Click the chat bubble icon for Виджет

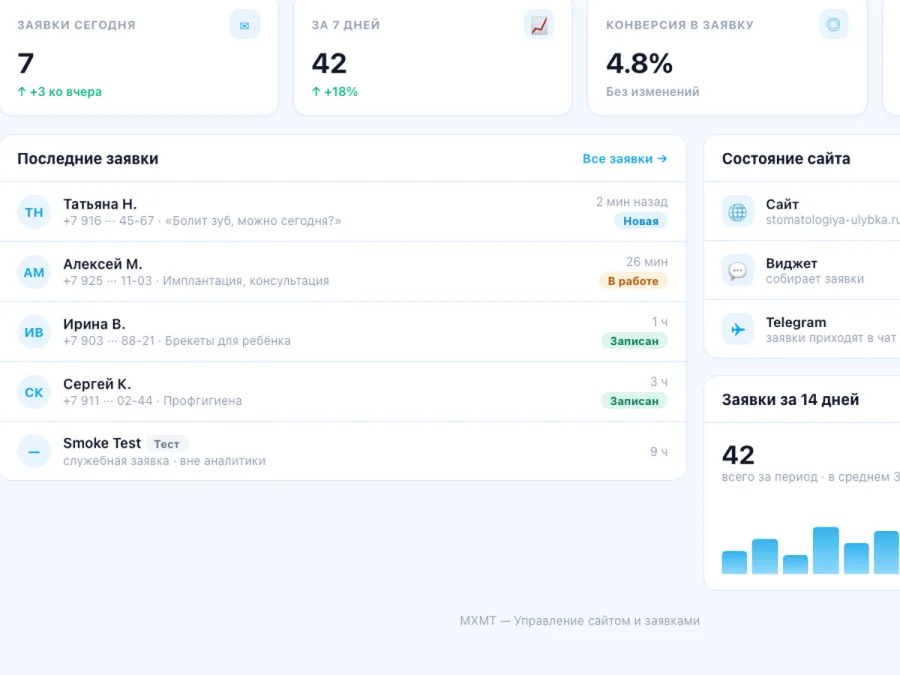[x=738, y=271]
